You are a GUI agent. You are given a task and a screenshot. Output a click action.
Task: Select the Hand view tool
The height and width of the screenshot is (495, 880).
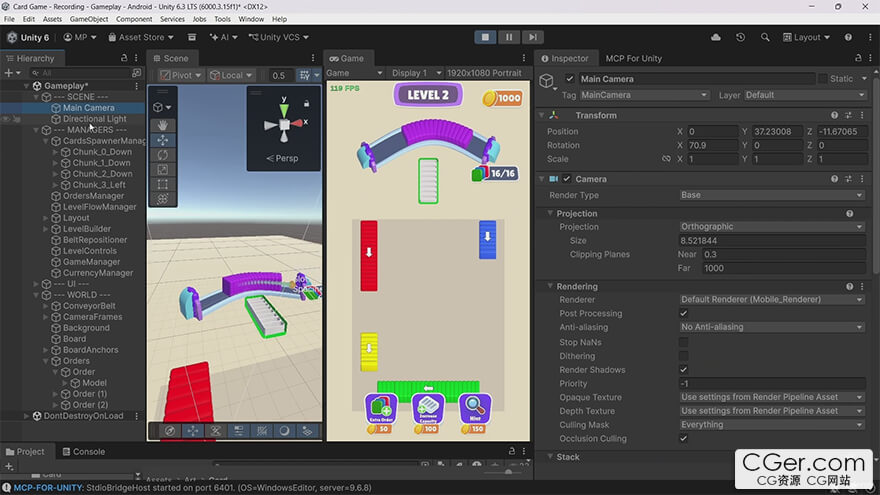(x=163, y=125)
